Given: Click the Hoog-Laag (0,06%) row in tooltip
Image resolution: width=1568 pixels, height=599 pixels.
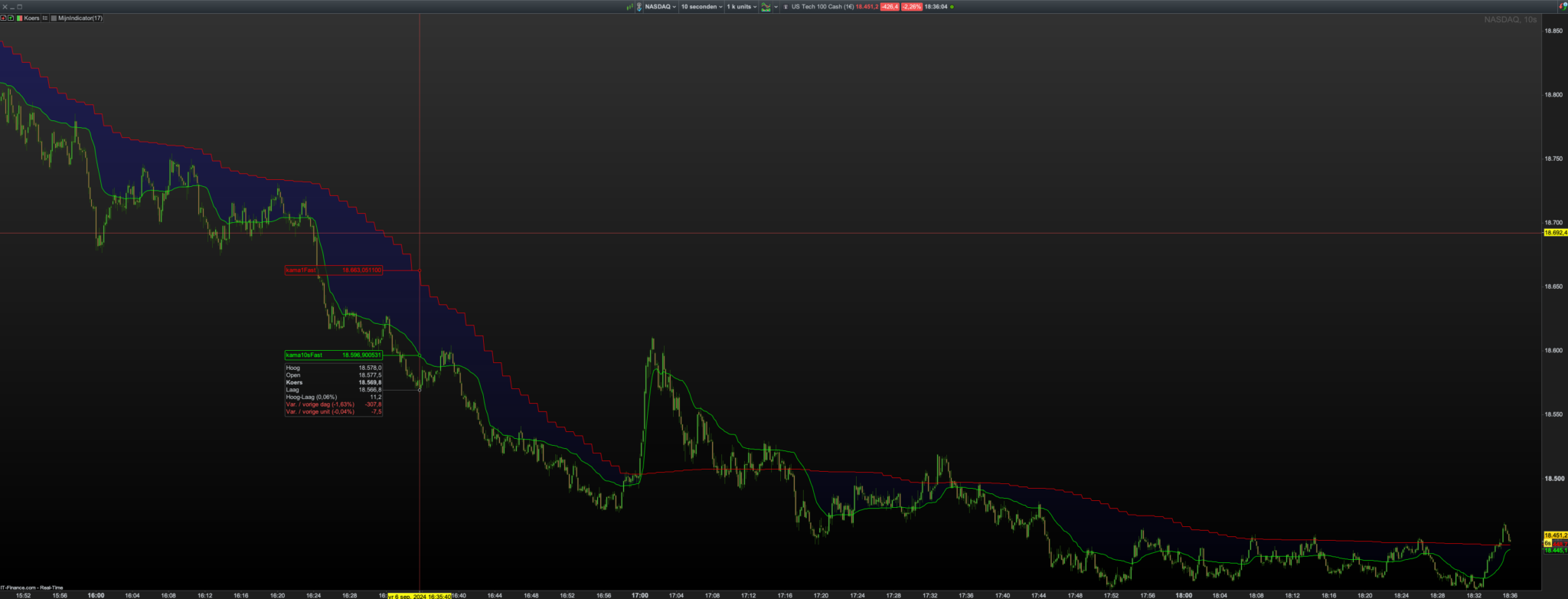Looking at the screenshot, I should click(333, 397).
